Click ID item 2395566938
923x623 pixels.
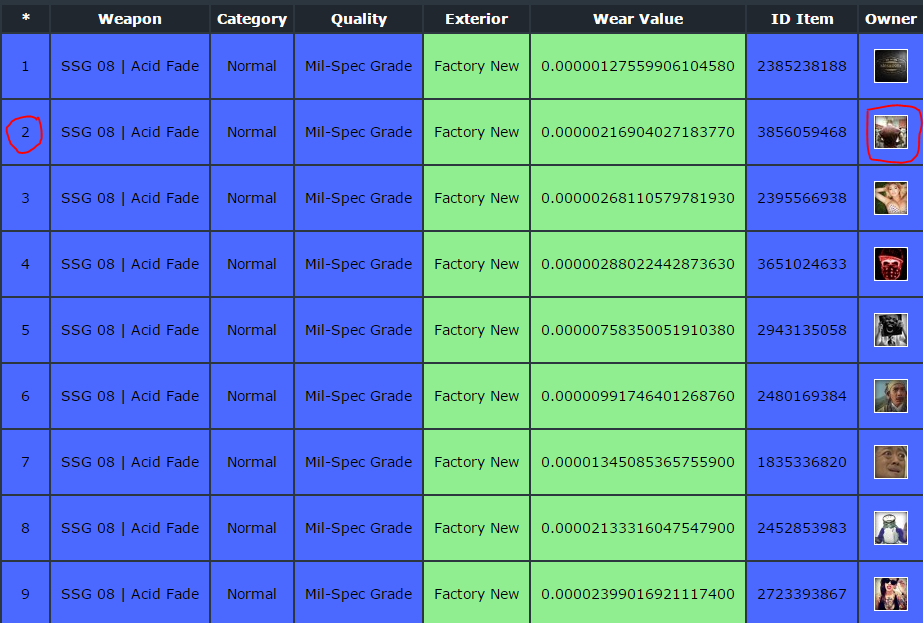tap(802, 198)
